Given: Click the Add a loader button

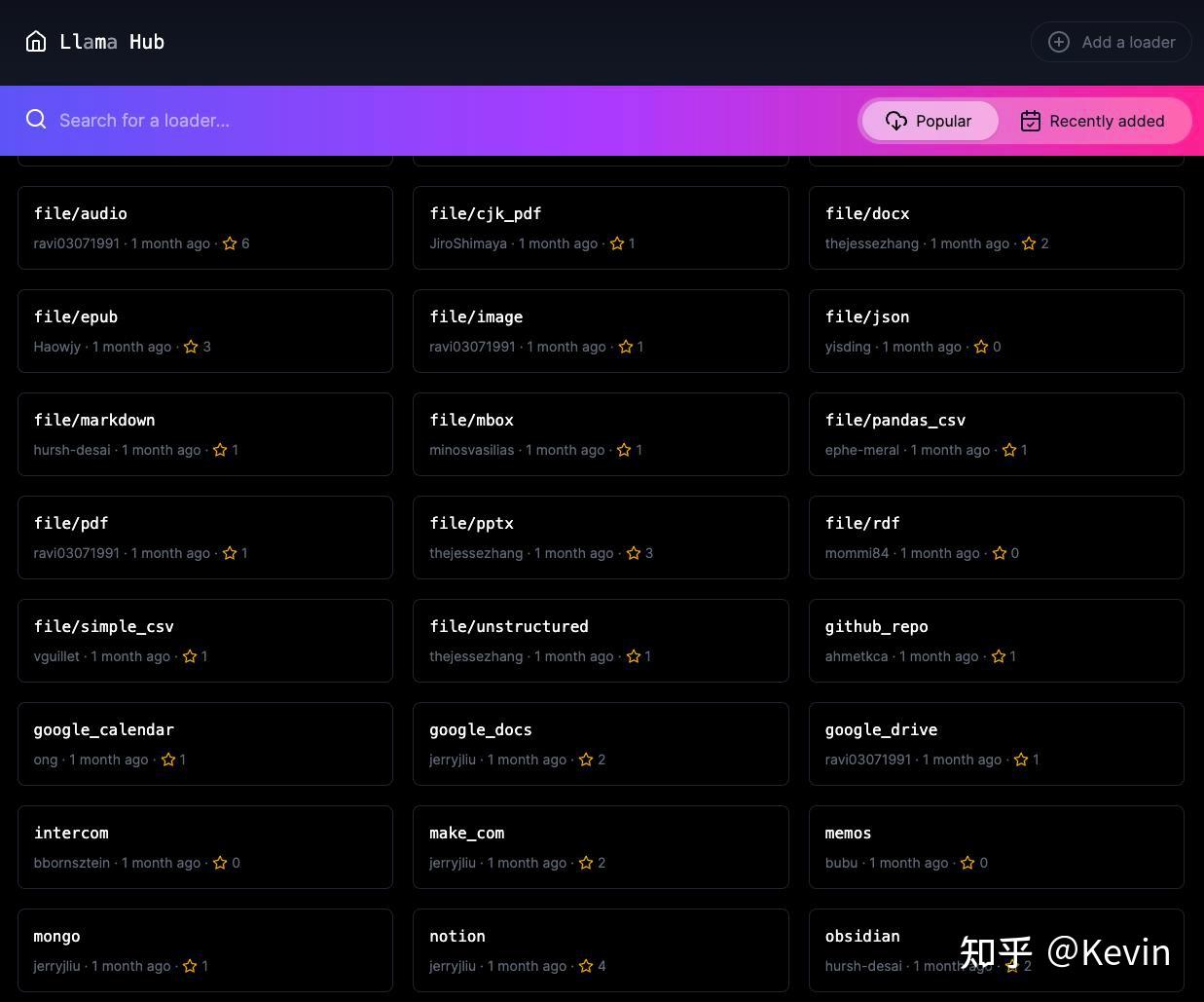Looking at the screenshot, I should [1111, 42].
